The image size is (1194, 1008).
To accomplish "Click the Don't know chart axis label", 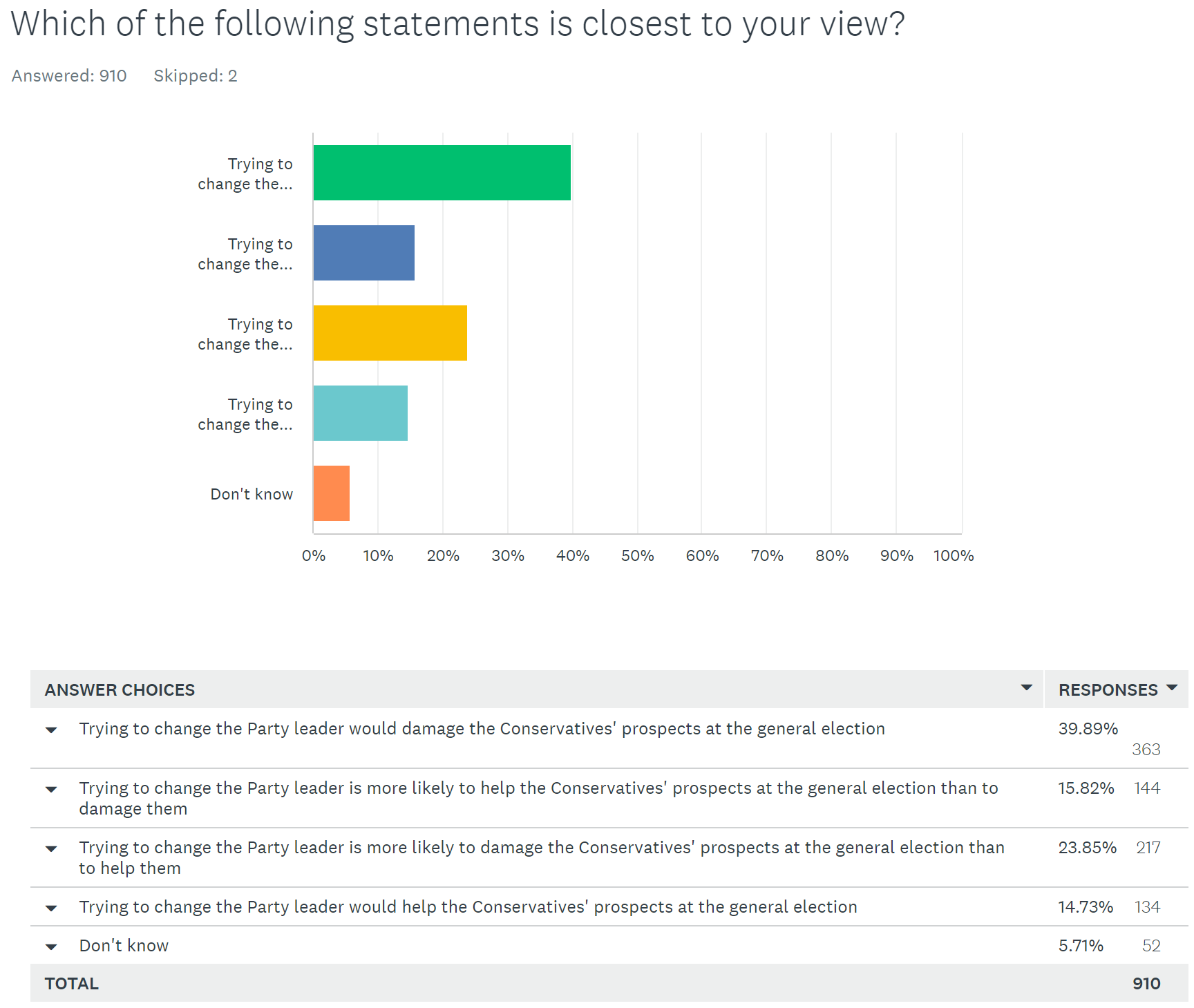I will click(x=252, y=494).
